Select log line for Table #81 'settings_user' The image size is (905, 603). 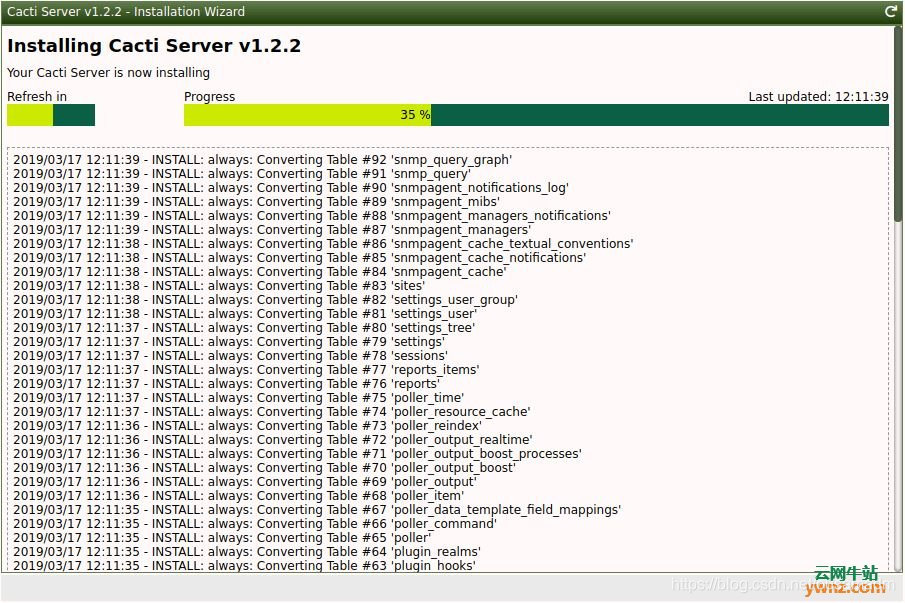coord(245,313)
